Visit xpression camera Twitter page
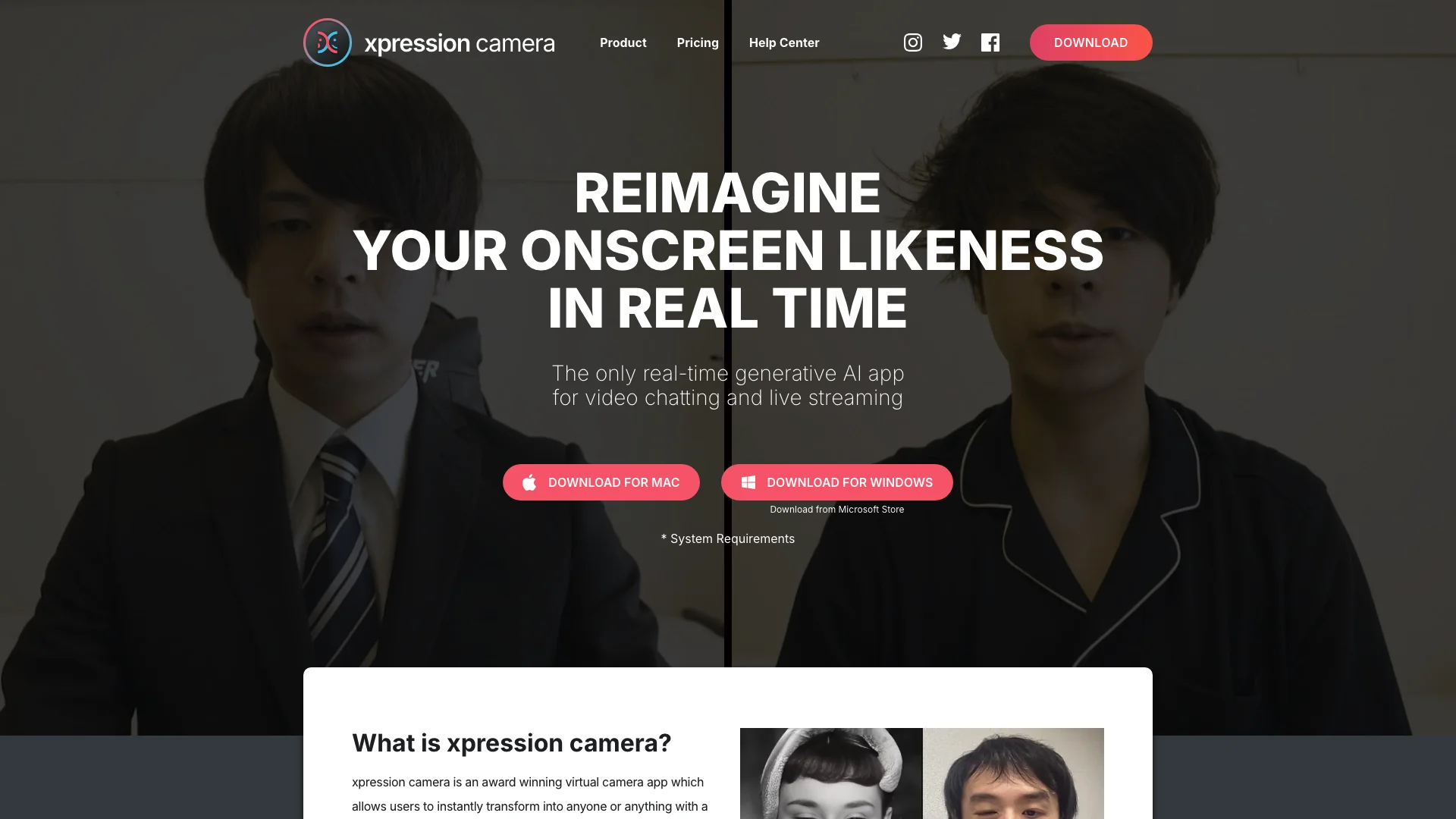The width and height of the screenshot is (1456, 819). tap(951, 42)
